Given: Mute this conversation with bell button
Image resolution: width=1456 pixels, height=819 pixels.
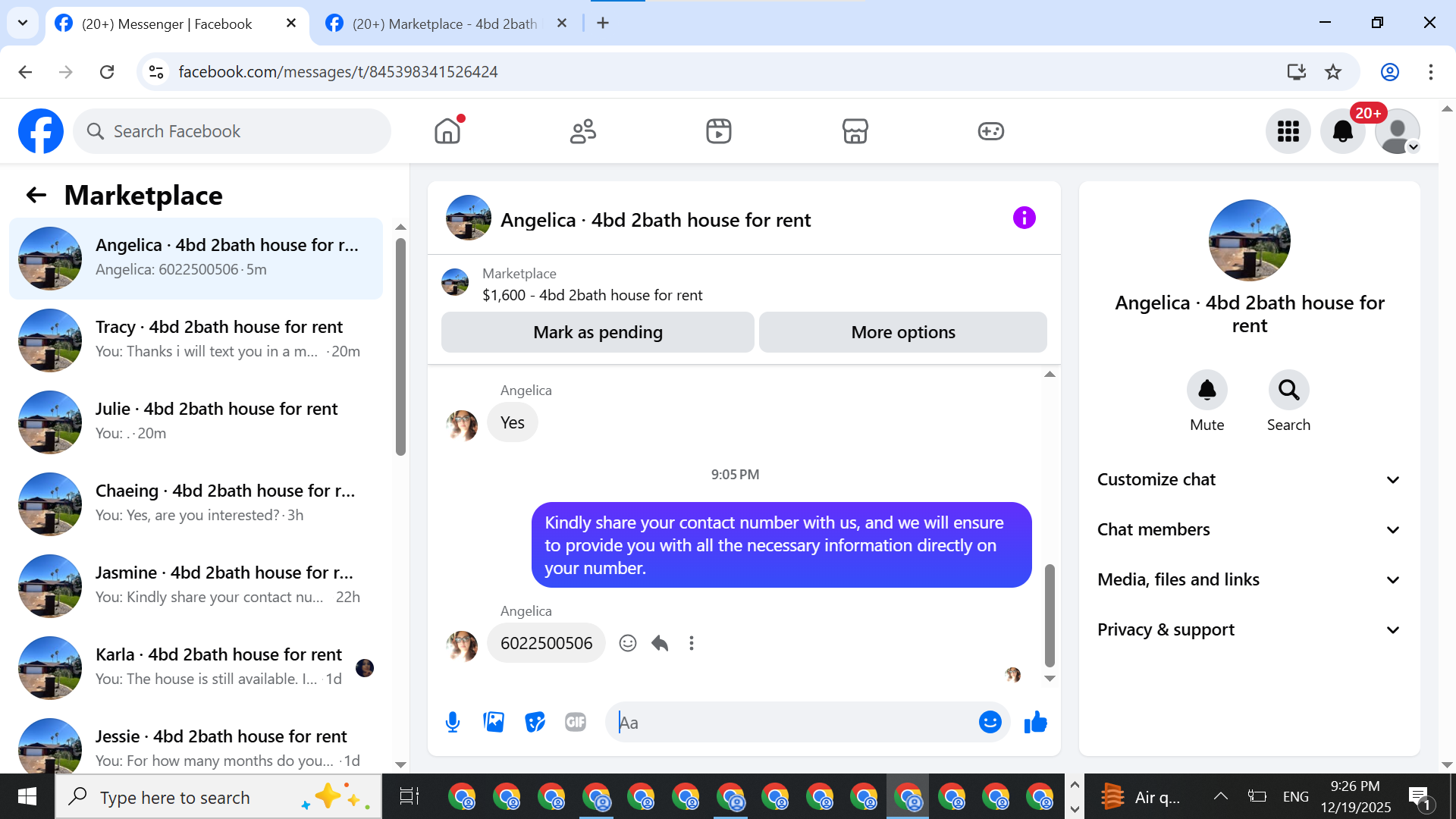Looking at the screenshot, I should tap(1207, 391).
